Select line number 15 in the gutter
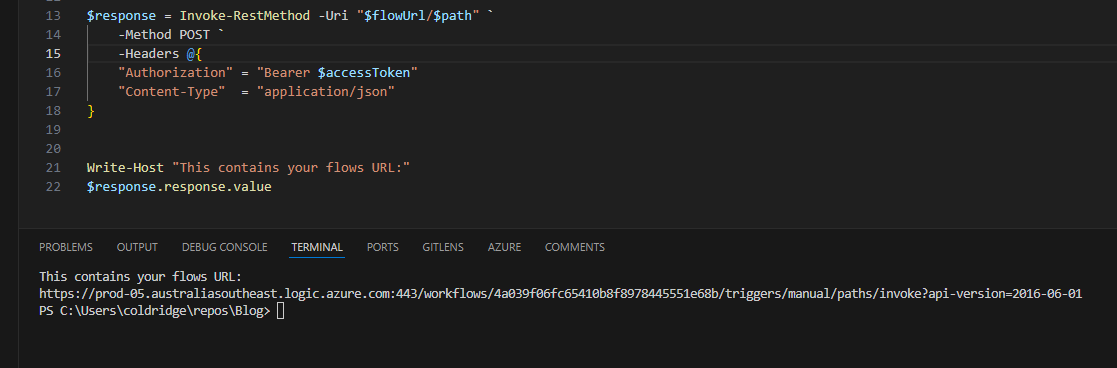 coord(53,53)
